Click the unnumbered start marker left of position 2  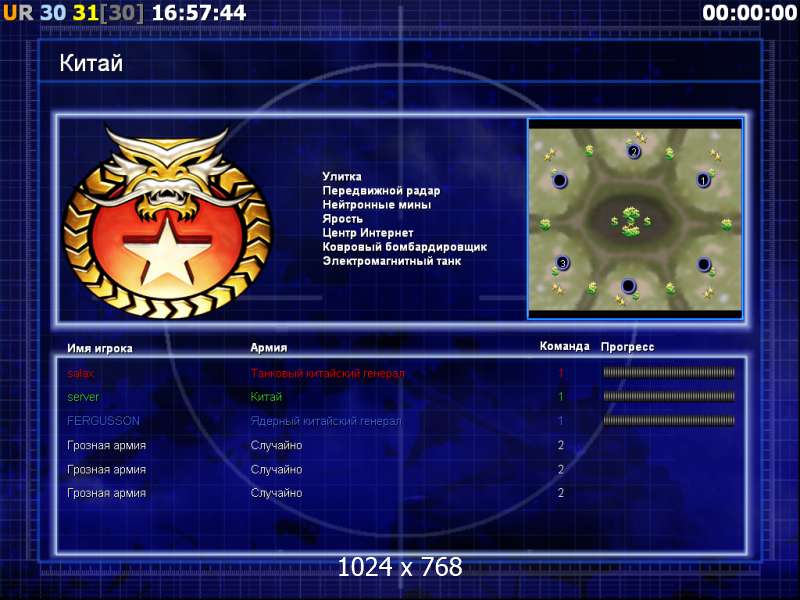coord(560,180)
